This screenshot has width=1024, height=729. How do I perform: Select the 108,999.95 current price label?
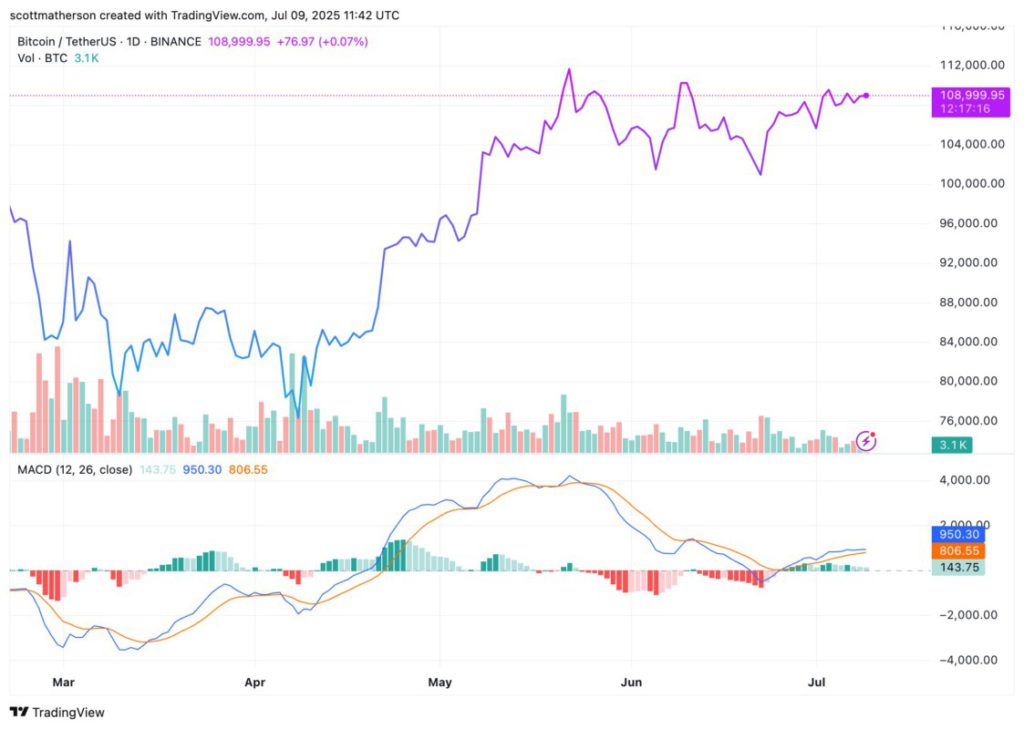[x=971, y=95]
